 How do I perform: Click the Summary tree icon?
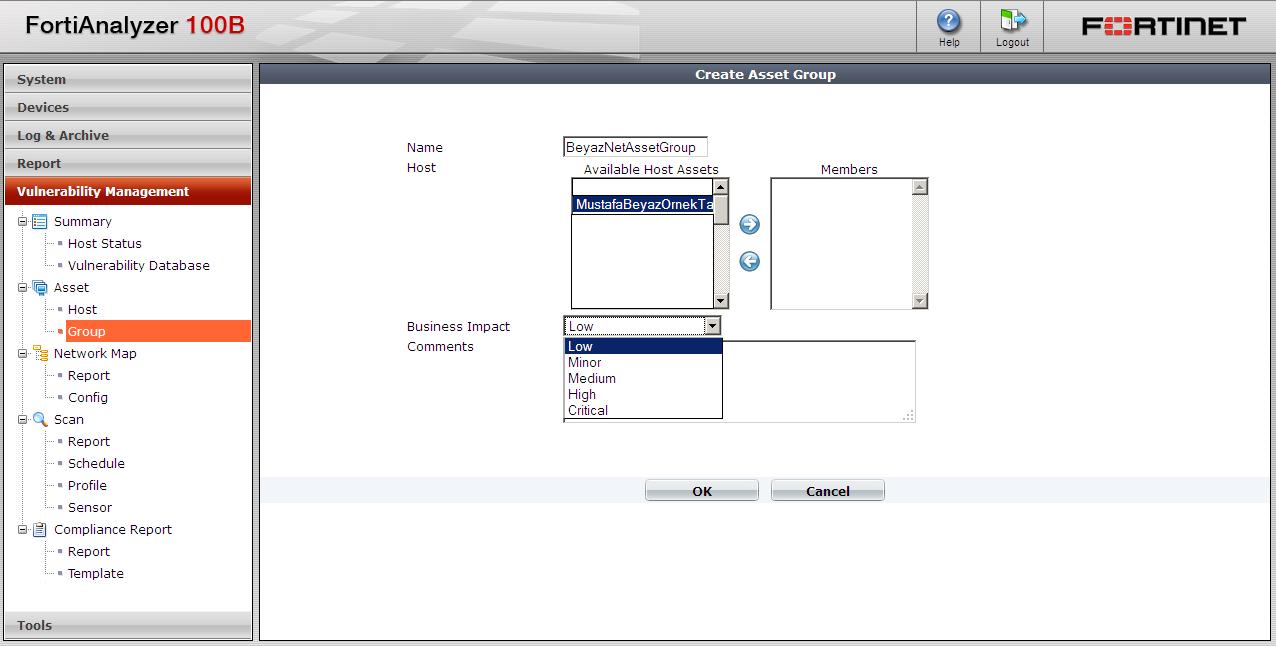tap(40, 221)
